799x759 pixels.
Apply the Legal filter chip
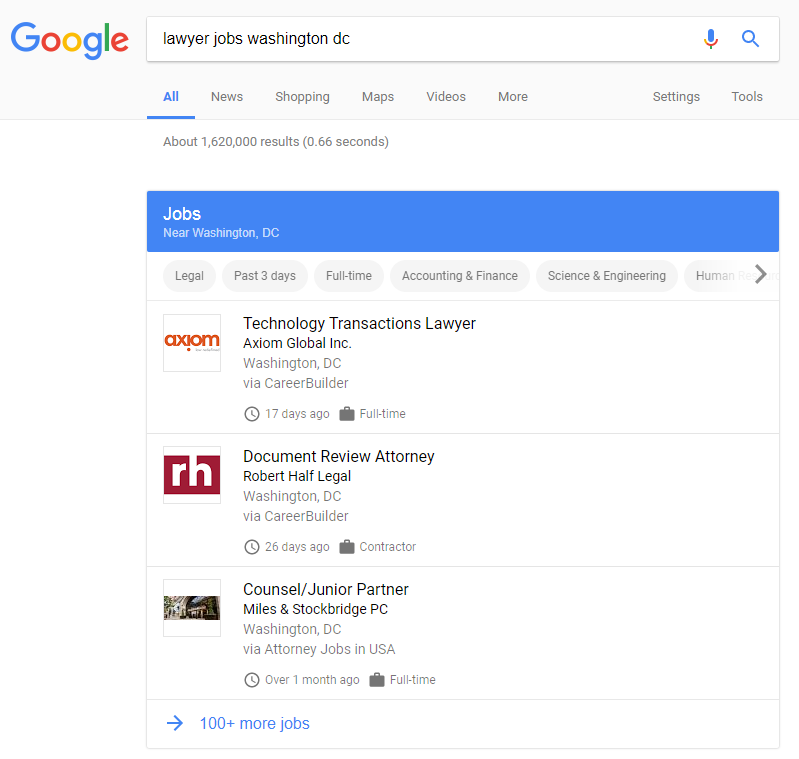(189, 276)
